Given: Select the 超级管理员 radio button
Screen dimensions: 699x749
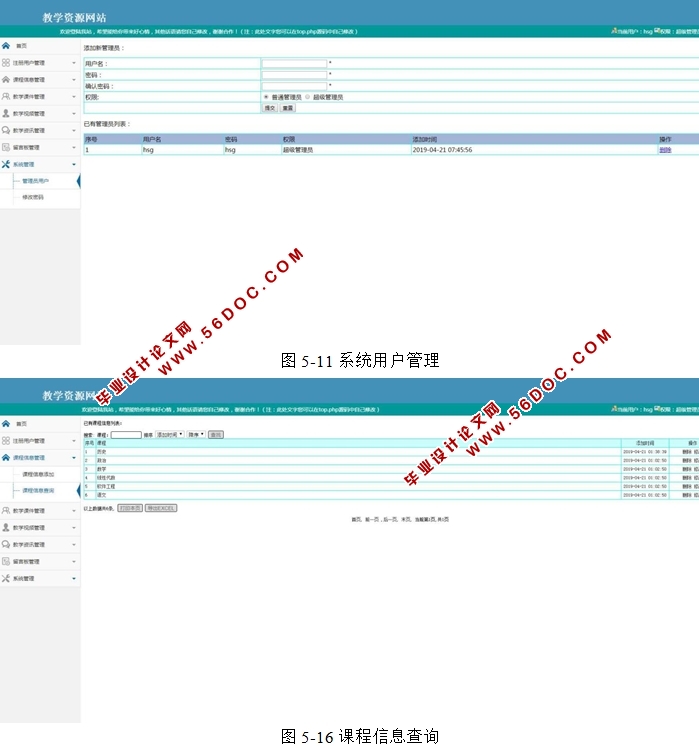Looking at the screenshot, I should (x=308, y=97).
